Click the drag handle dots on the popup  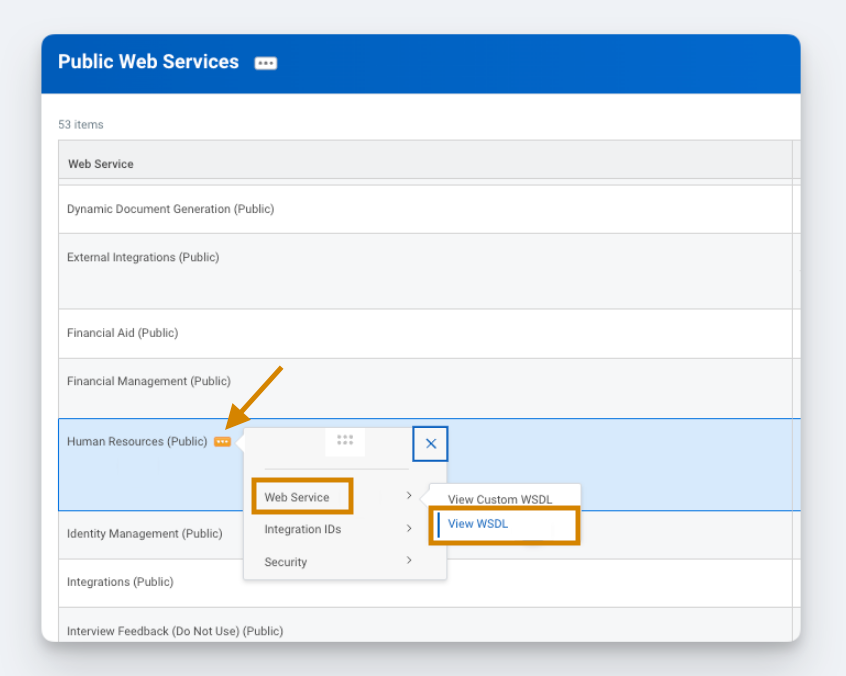coord(345,441)
